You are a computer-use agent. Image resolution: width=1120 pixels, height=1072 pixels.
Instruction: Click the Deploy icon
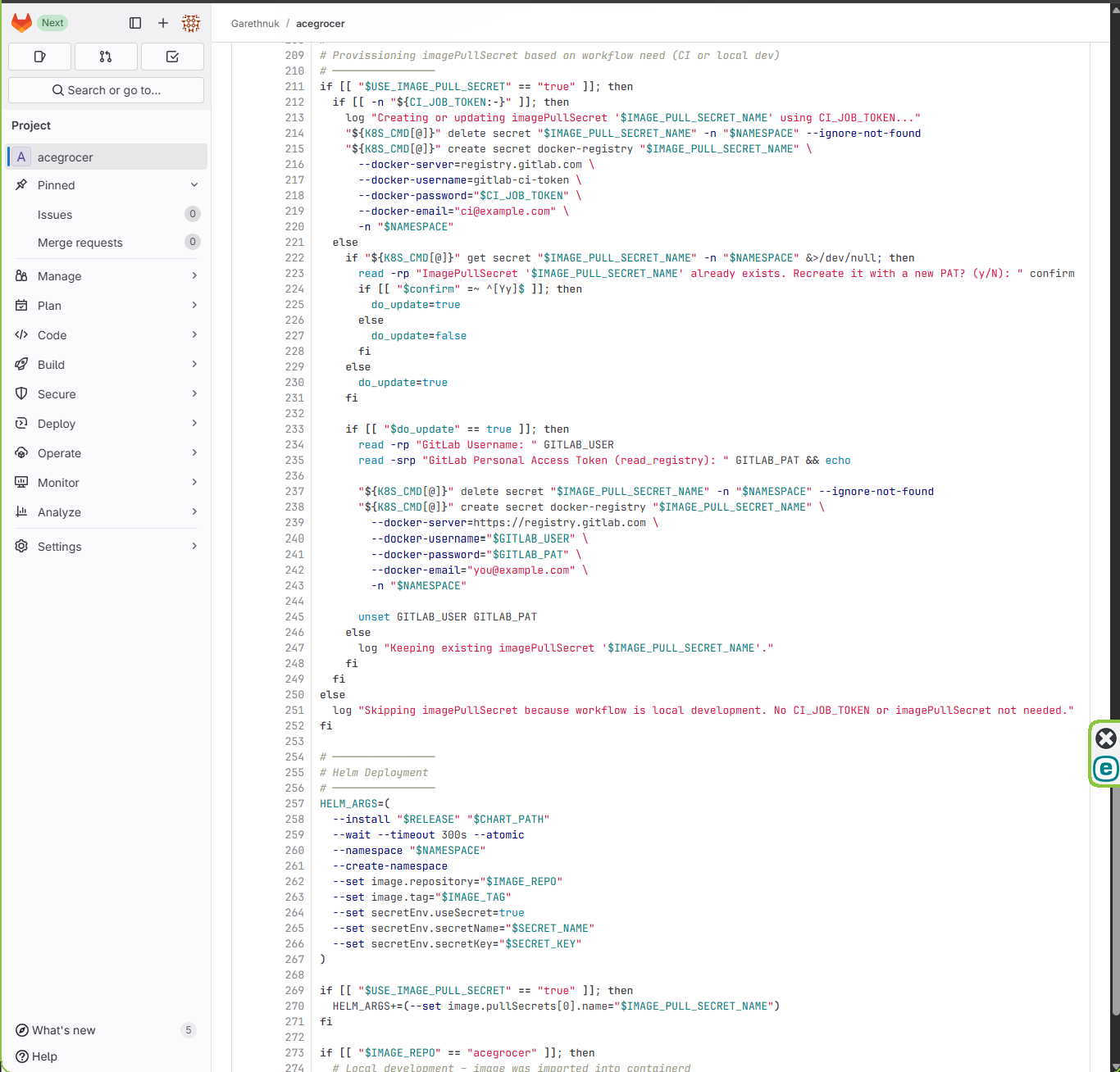[x=21, y=424]
